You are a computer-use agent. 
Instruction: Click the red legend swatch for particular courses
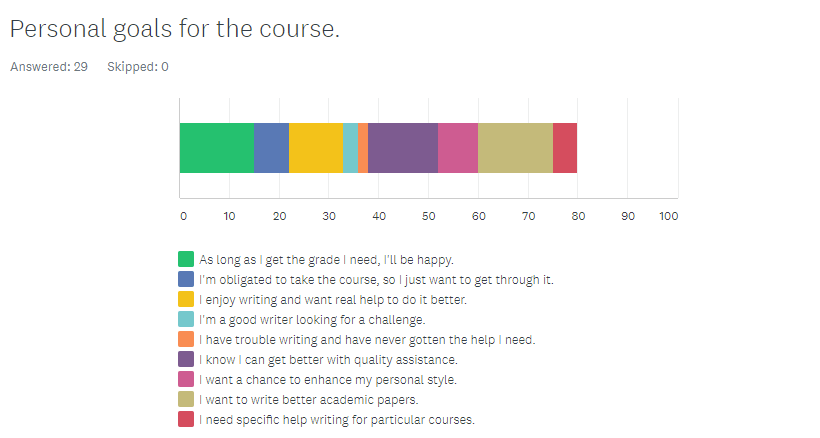(185, 419)
